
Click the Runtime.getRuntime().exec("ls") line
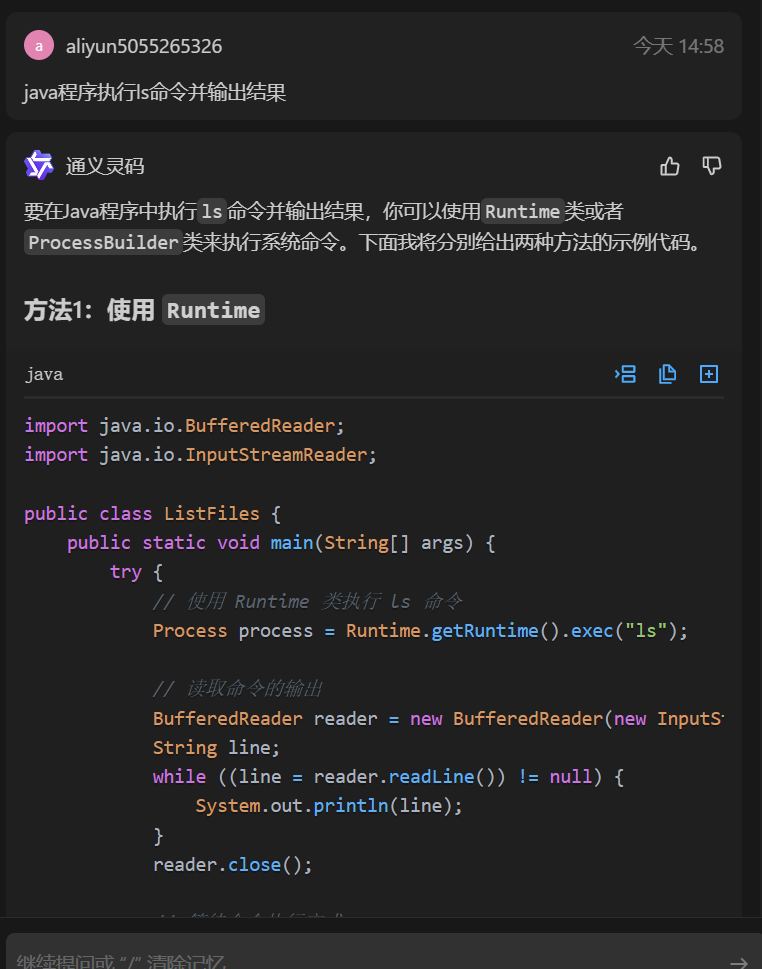point(420,631)
